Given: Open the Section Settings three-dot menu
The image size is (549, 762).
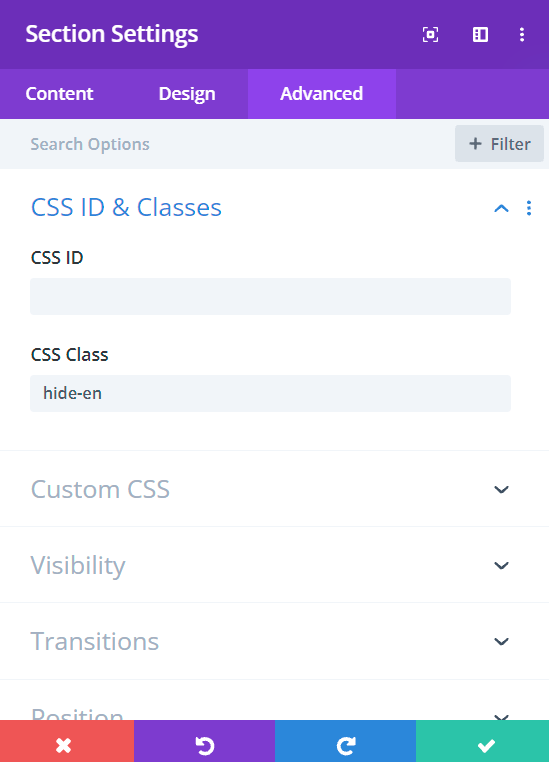Looking at the screenshot, I should tap(522, 35).
